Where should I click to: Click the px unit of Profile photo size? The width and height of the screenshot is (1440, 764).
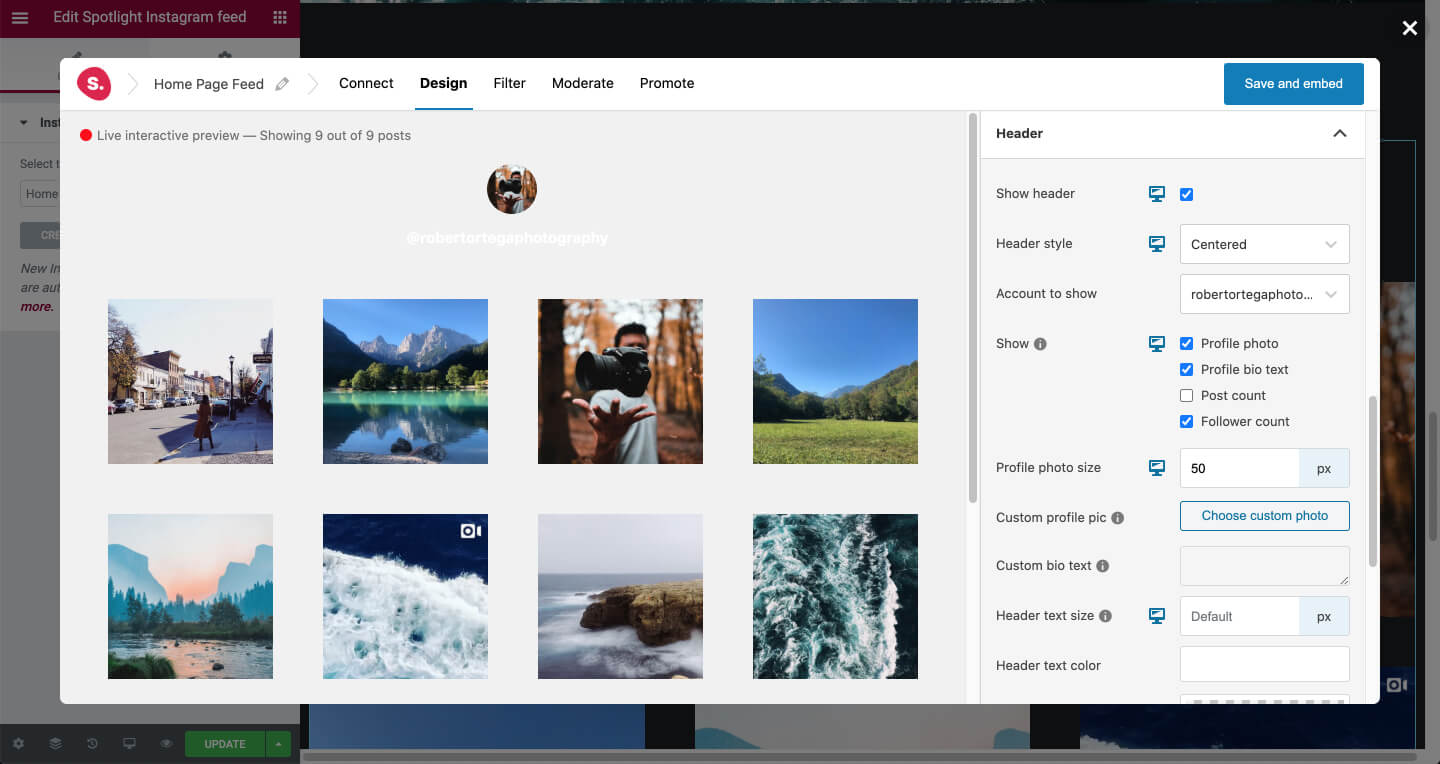pyautogui.click(x=1324, y=468)
